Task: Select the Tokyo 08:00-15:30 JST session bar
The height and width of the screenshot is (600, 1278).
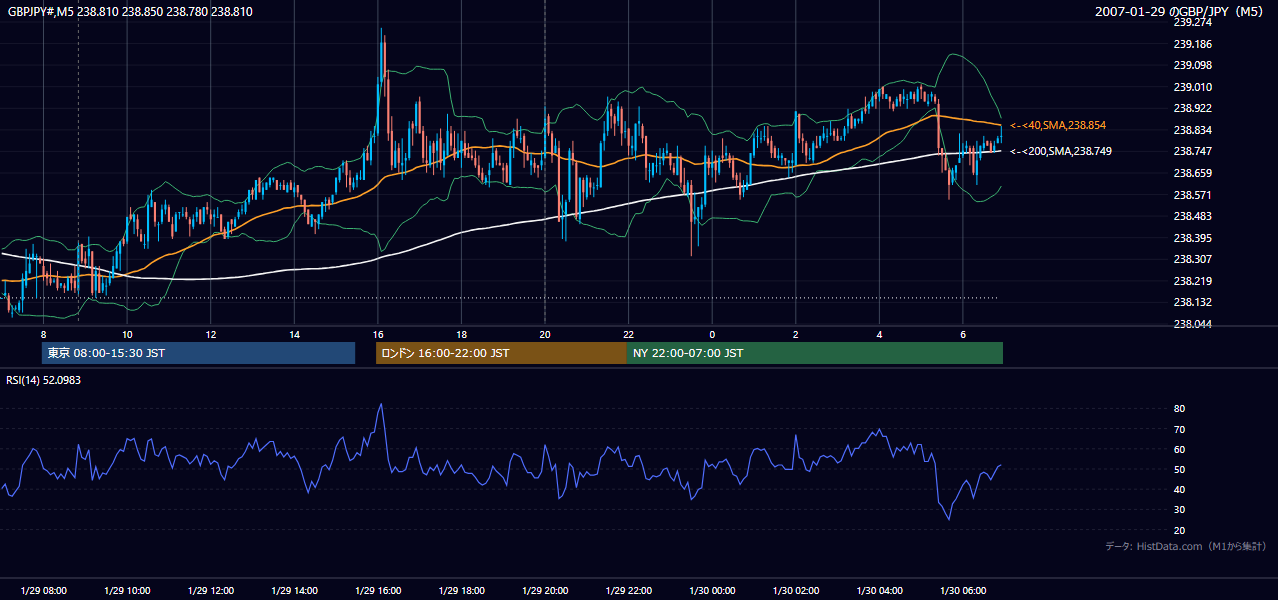Action: [x=199, y=353]
